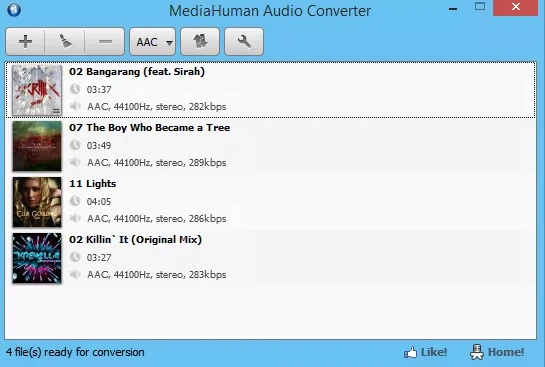The image size is (545, 367).
Task: Open the Home! website link
Action: coord(497,352)
